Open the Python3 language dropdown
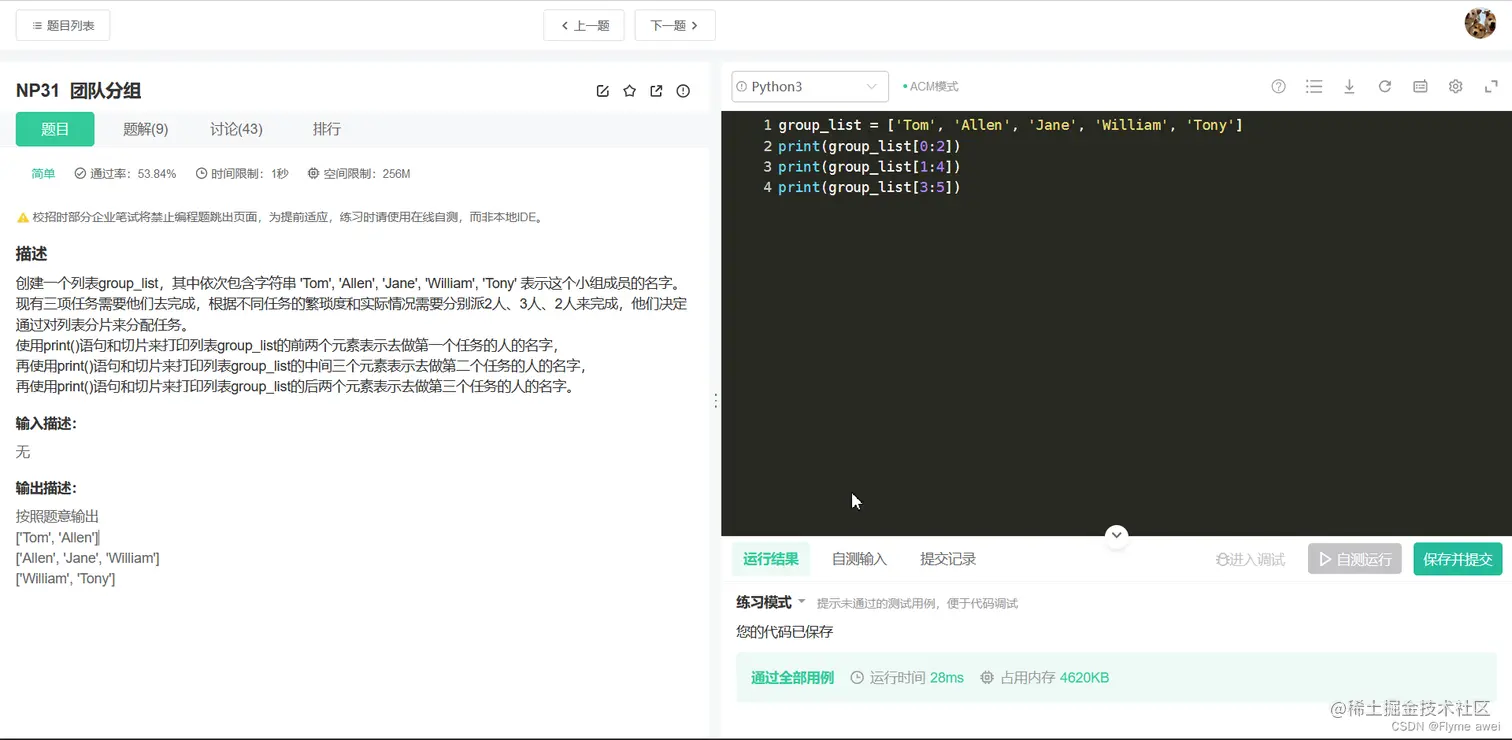The width and height of the screenshot is (1512, 740). [x=809, y=86]
